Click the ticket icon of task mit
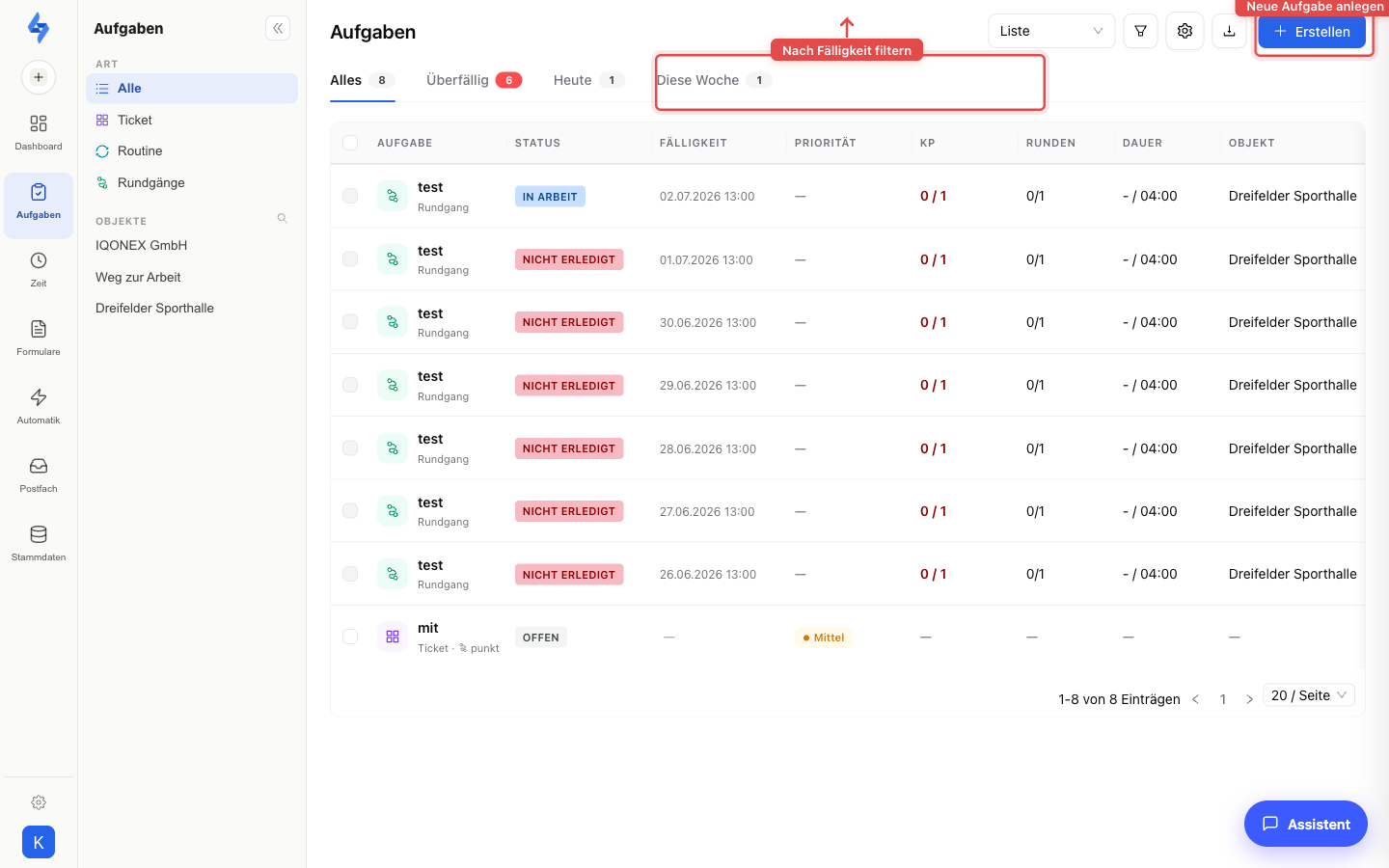Viewport: 1389px width, 868px height. (393, 637)
